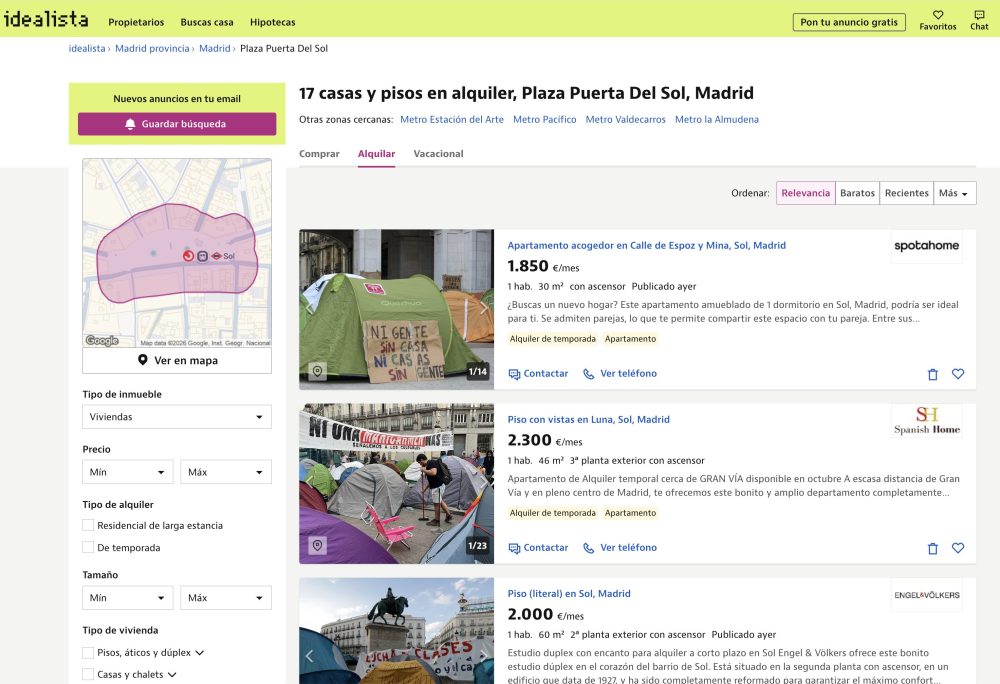
Task: Expand Casas y chalets subtypes chevron
Action: coord(172,674)
